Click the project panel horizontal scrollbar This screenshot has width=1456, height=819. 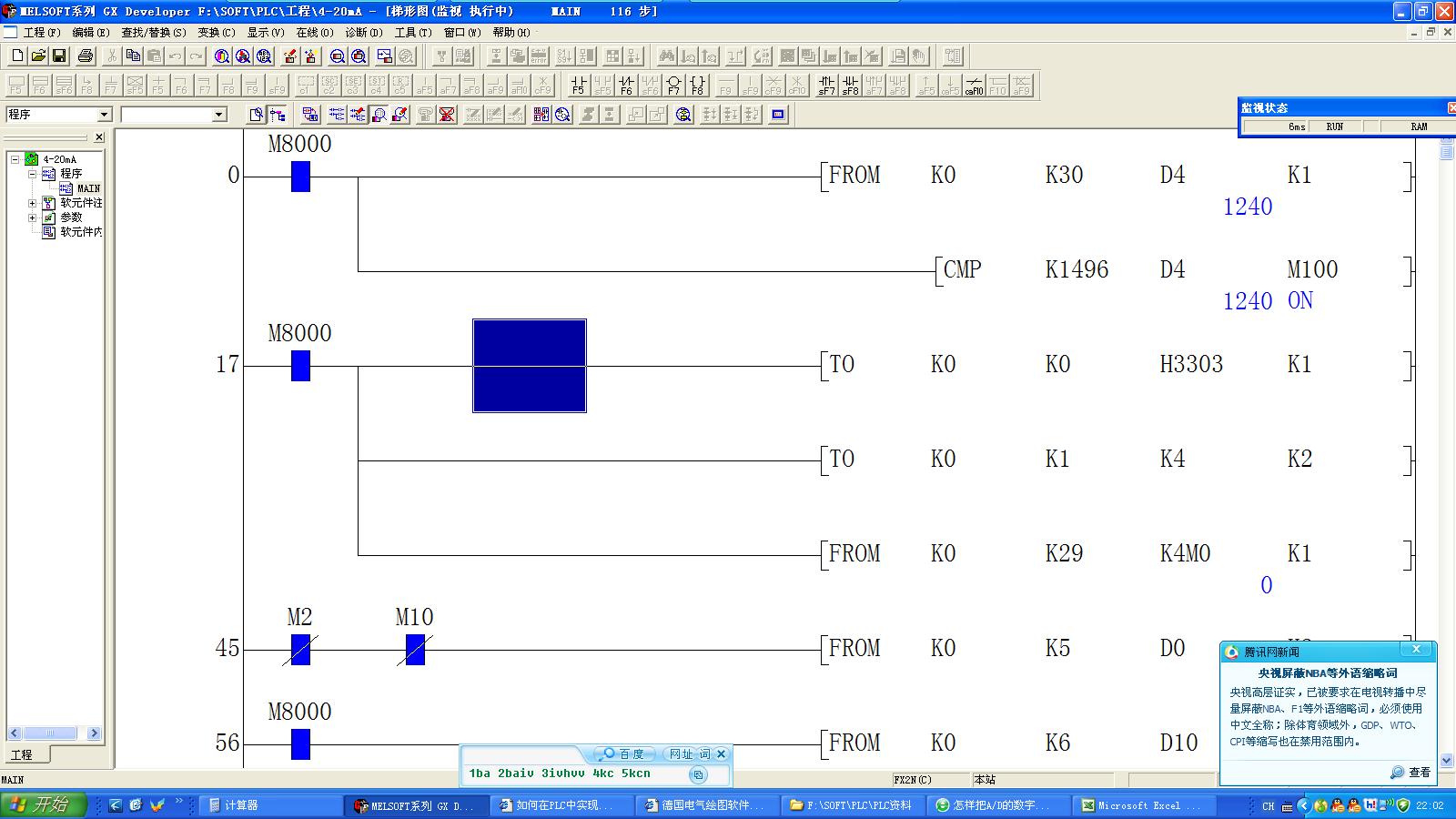click(50, 733)
